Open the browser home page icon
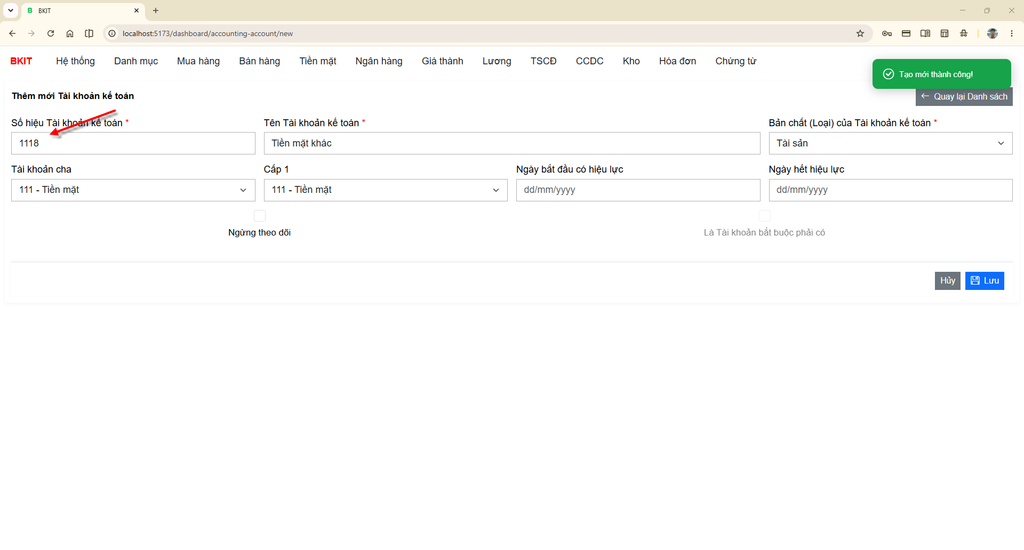 70,33
